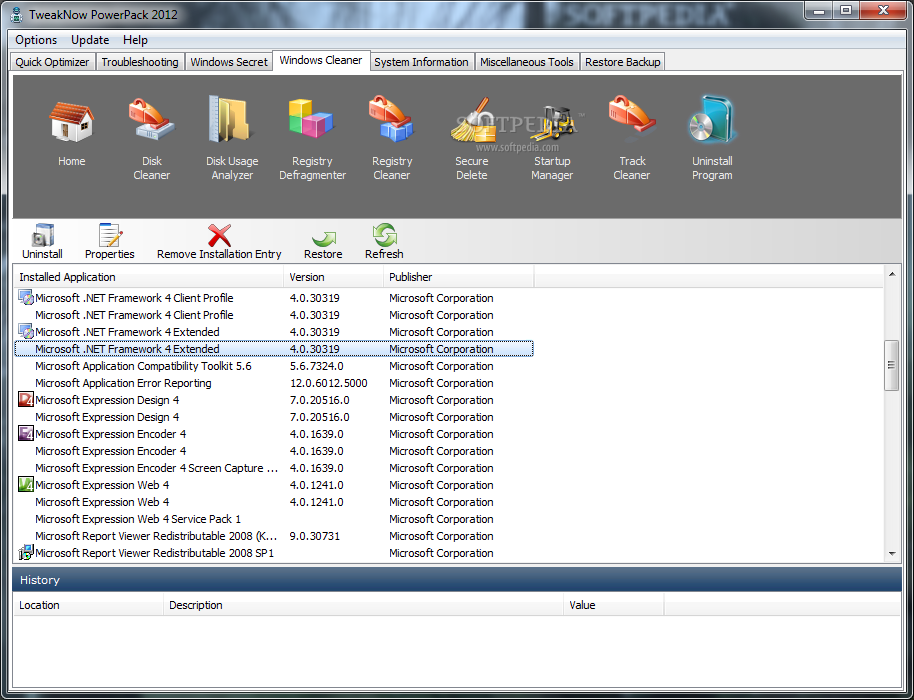Click the .NET Framework 4 Extended installer icon

(26, 332)
